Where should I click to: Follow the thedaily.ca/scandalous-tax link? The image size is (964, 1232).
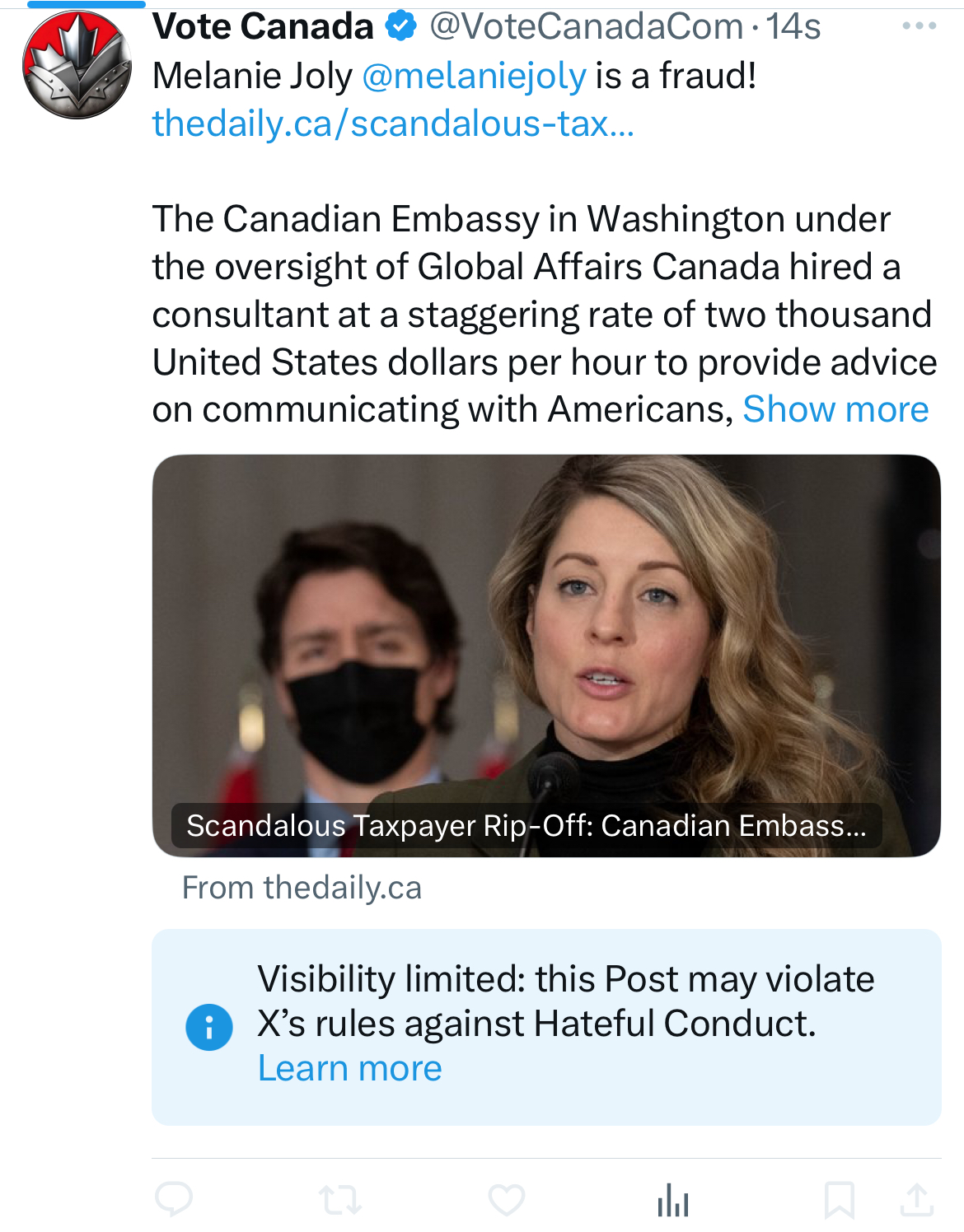click(x=393, y=124)
